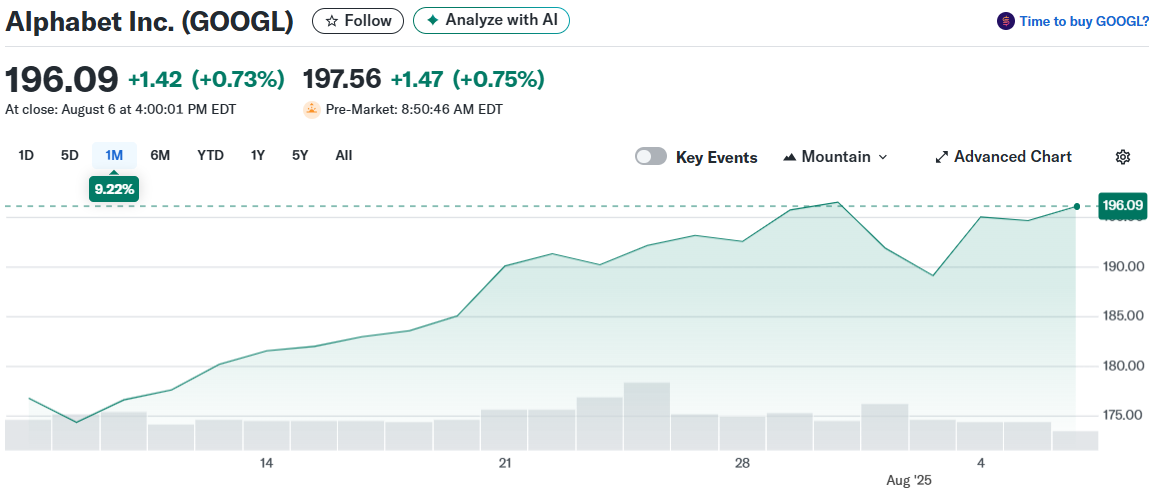
Task: Toggle the Key Events switch
Action: tap(651, 156)
